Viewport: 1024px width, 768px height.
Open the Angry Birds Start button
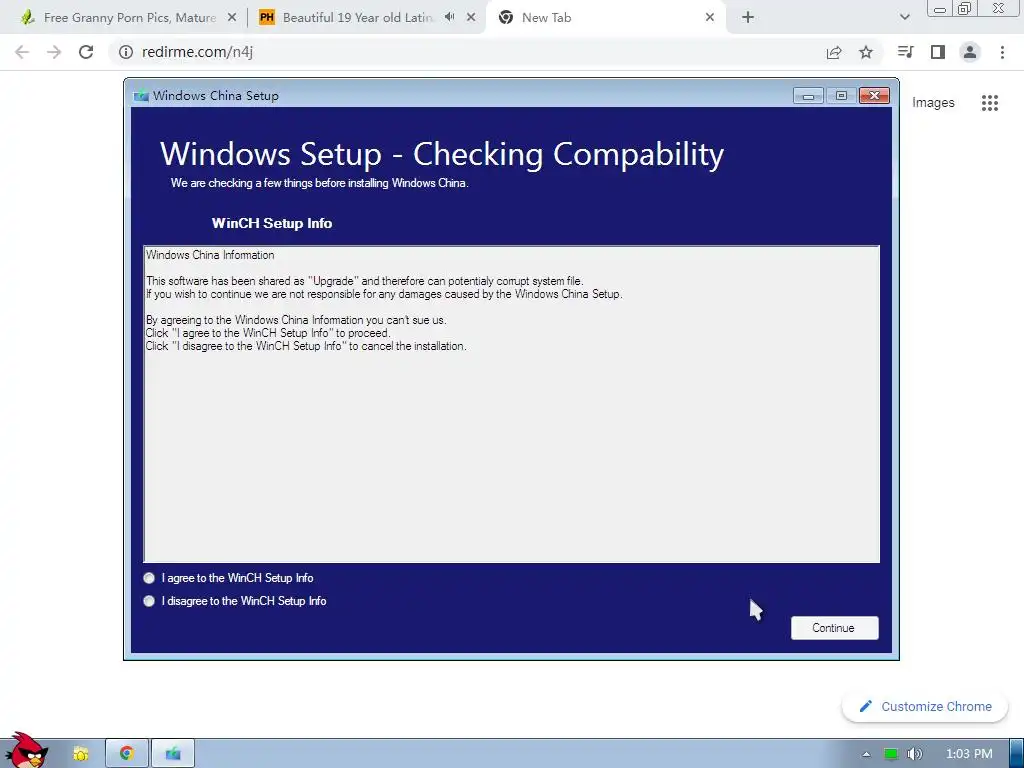(x=25, y=751)
